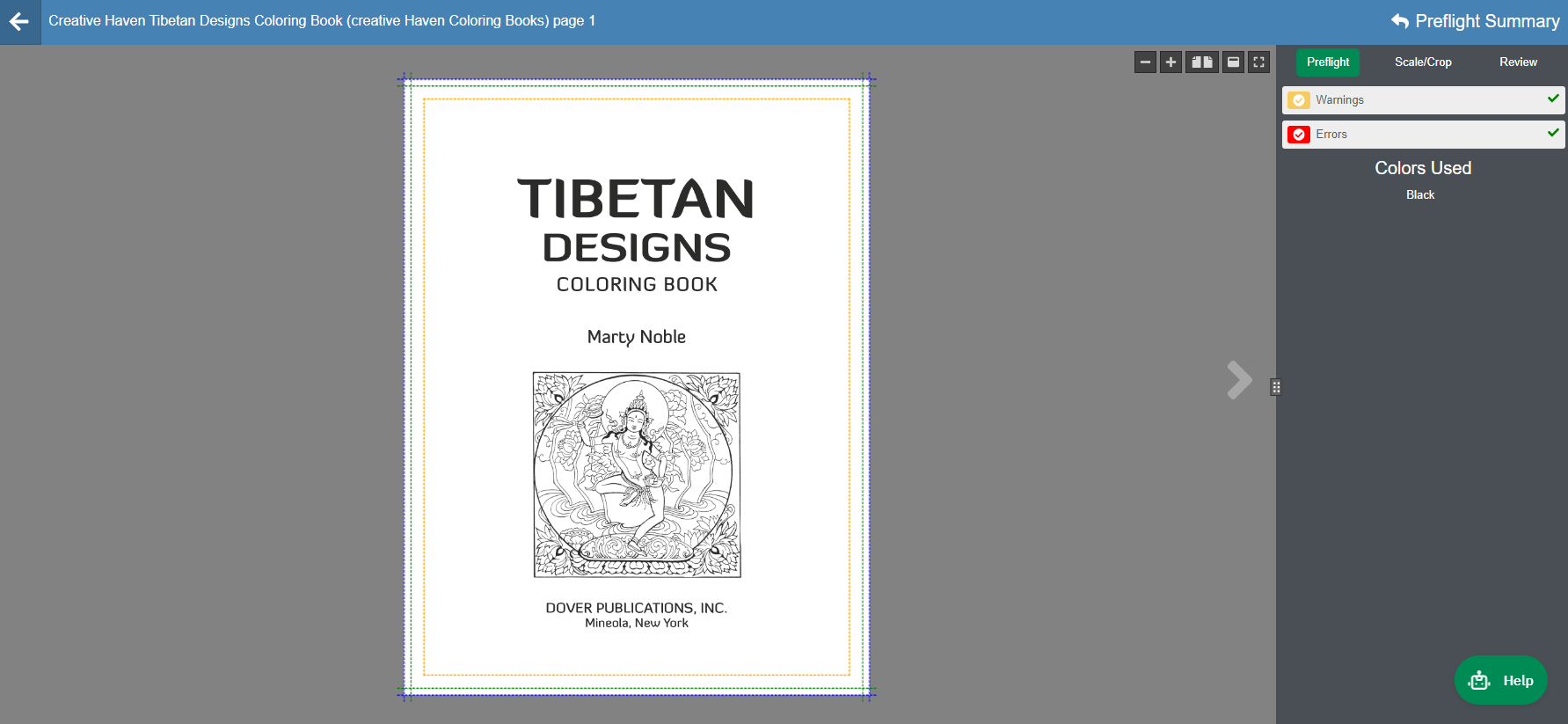The image size is (1568, 724).
Task: Click the side panel grip handle
Action: (1275, 387)
